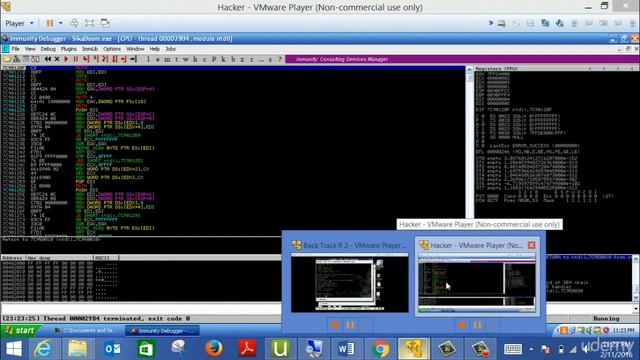640x360 pixels.
Task: Click the X (close program) debugger toolbar icon
Action: click(57, 59)
